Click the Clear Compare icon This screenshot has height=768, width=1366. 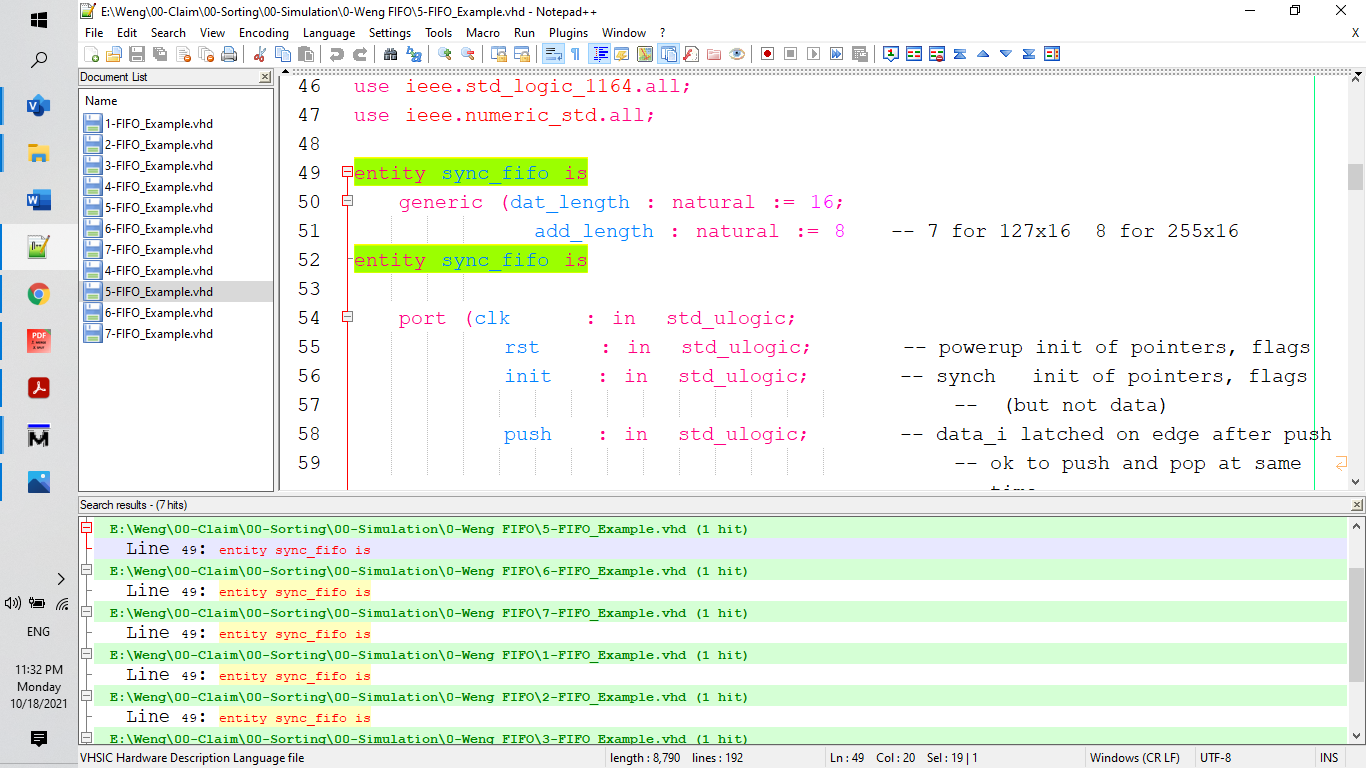[936, 54]
